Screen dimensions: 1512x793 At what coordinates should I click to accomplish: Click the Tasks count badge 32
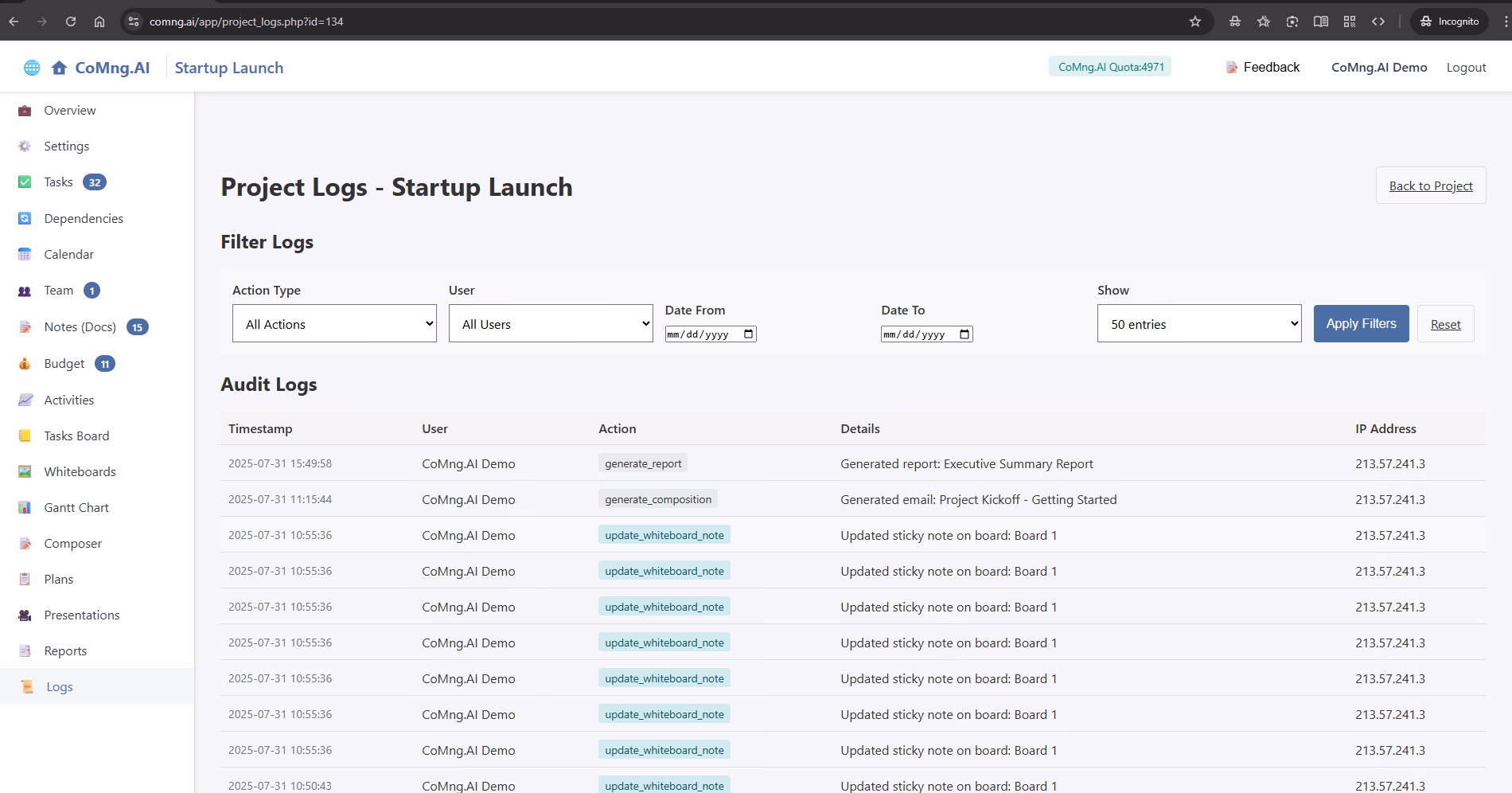point(95,182)
